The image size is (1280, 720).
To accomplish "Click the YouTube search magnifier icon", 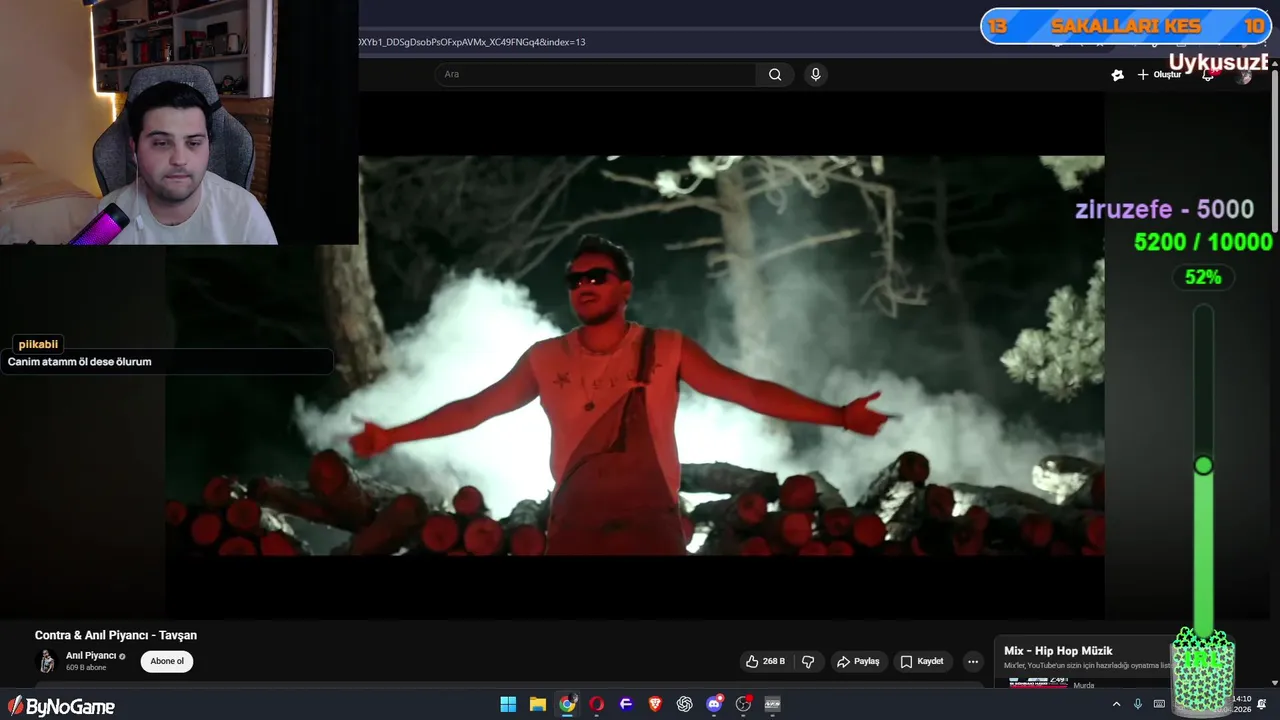I will [775, 74].
